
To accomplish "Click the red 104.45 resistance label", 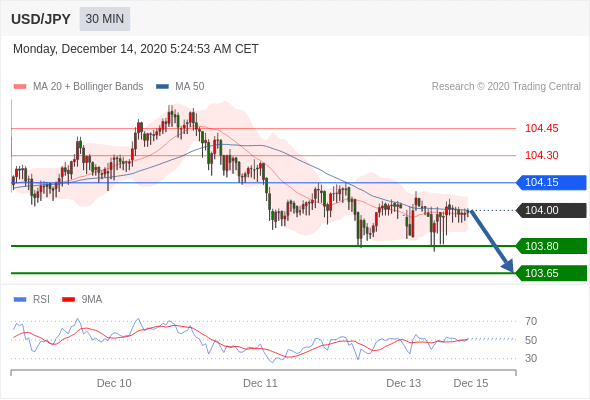I will [x=541, y=128].
